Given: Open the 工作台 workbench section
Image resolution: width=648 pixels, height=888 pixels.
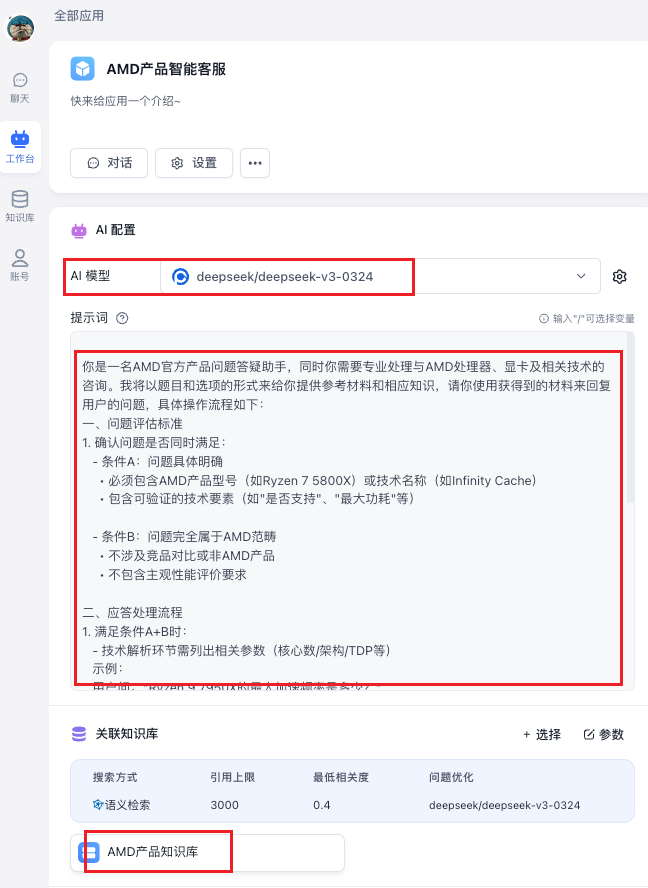Looking at the screenshot, I should click(20, 147).
